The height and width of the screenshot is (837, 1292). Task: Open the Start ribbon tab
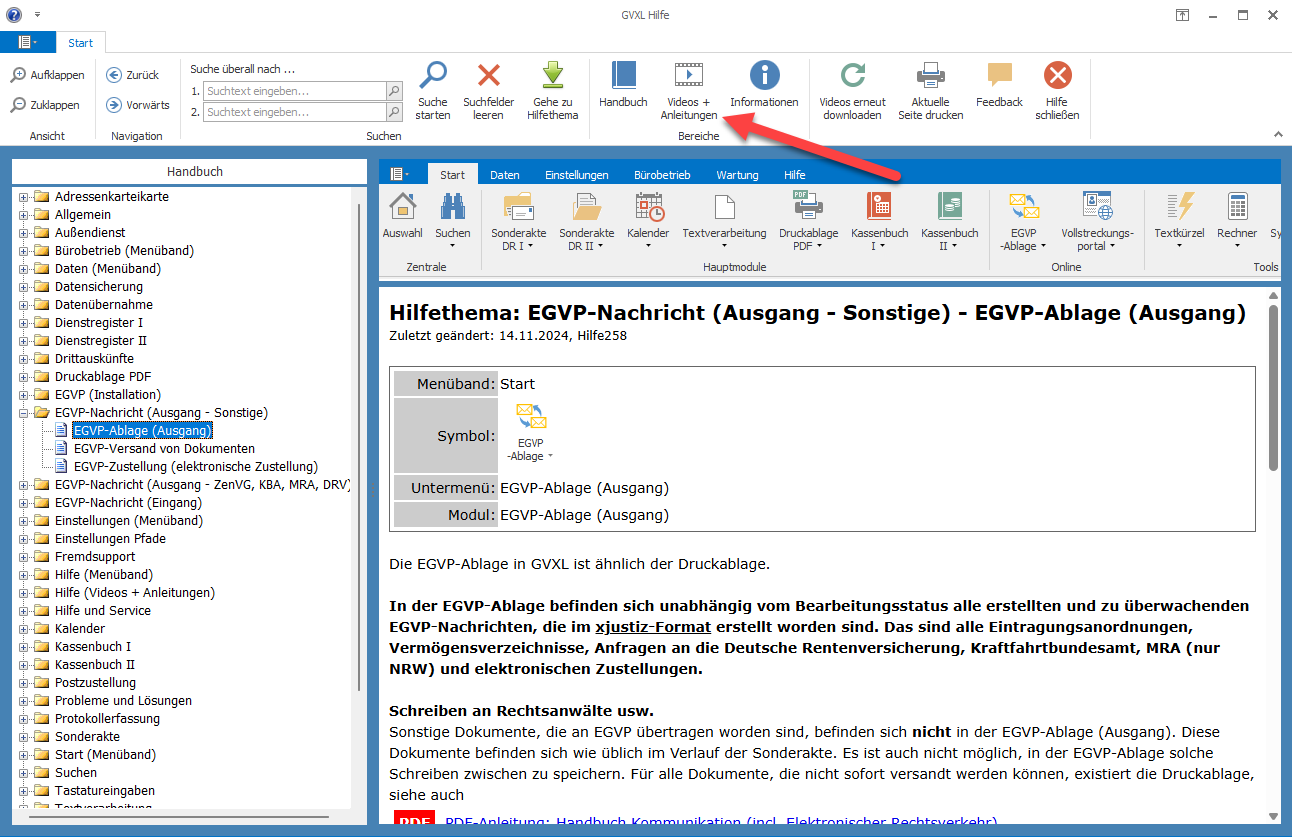[x=81, y=43]
